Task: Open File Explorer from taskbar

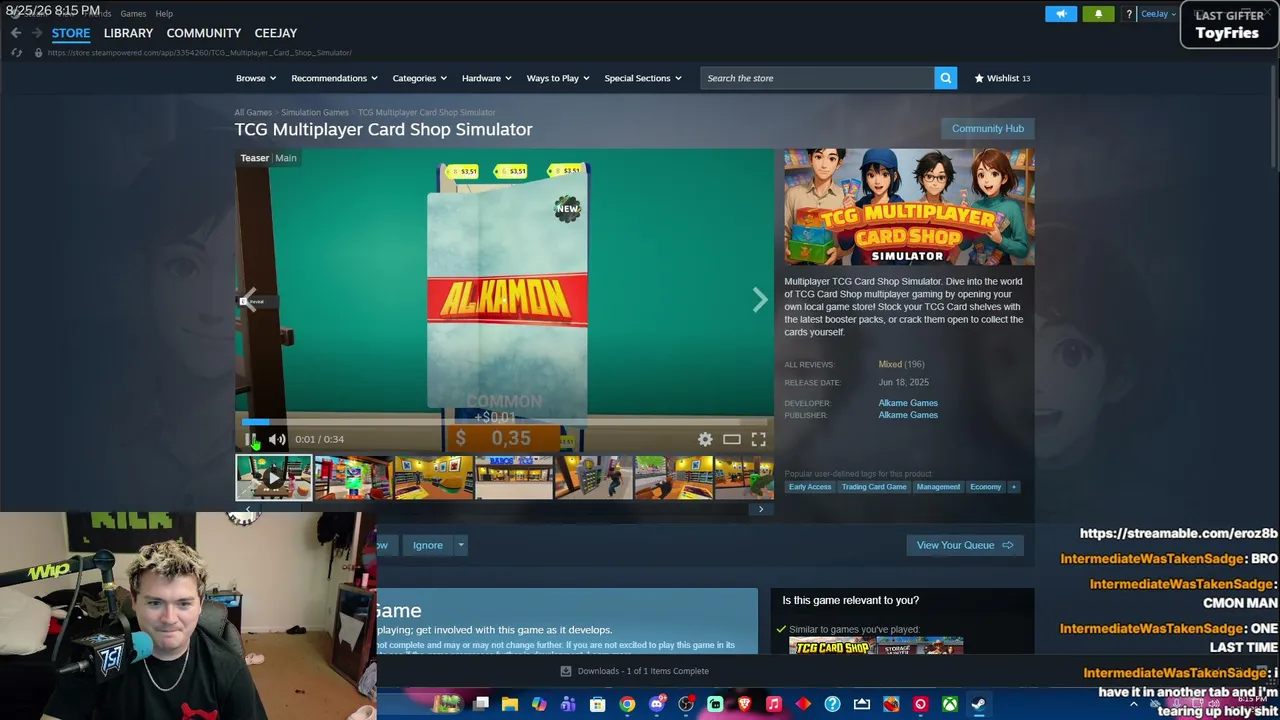Action: tap(510, 704)
